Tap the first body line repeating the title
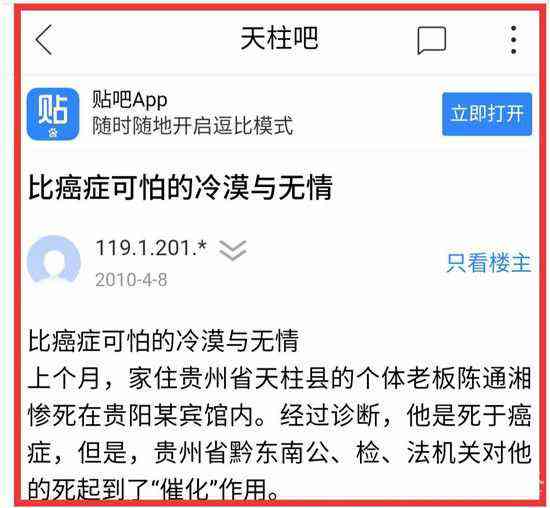The width and height of the screenshot is (550, 508). [x=163, y=341]
